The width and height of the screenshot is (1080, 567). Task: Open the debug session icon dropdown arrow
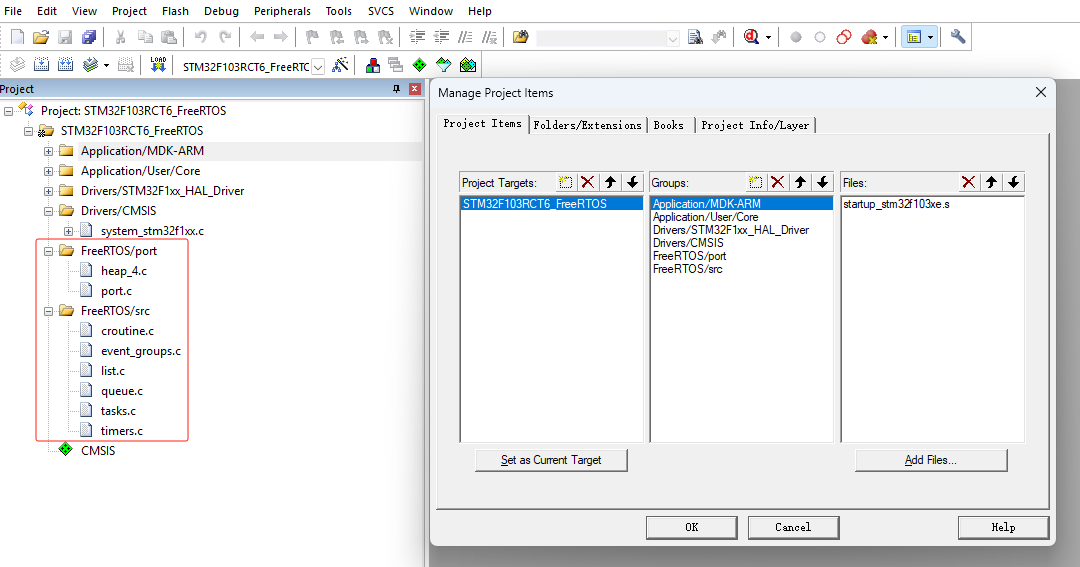(768, 37)
